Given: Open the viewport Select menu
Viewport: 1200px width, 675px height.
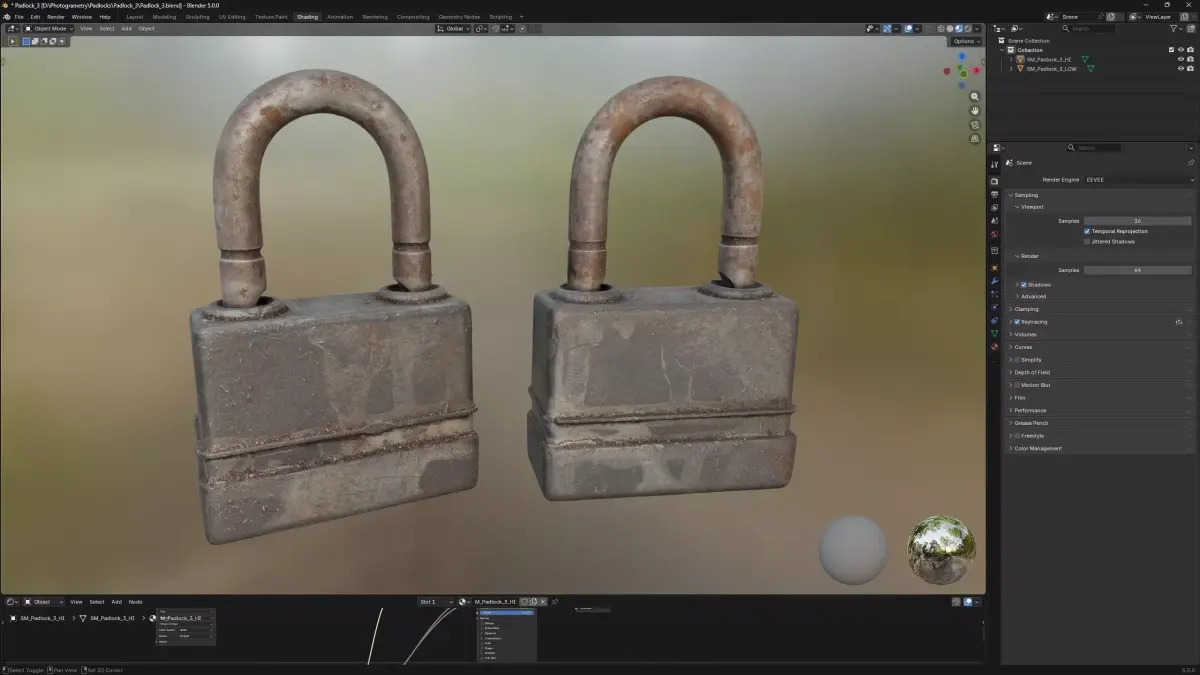Looking at the screenshot, I should [x=107, y=29].
